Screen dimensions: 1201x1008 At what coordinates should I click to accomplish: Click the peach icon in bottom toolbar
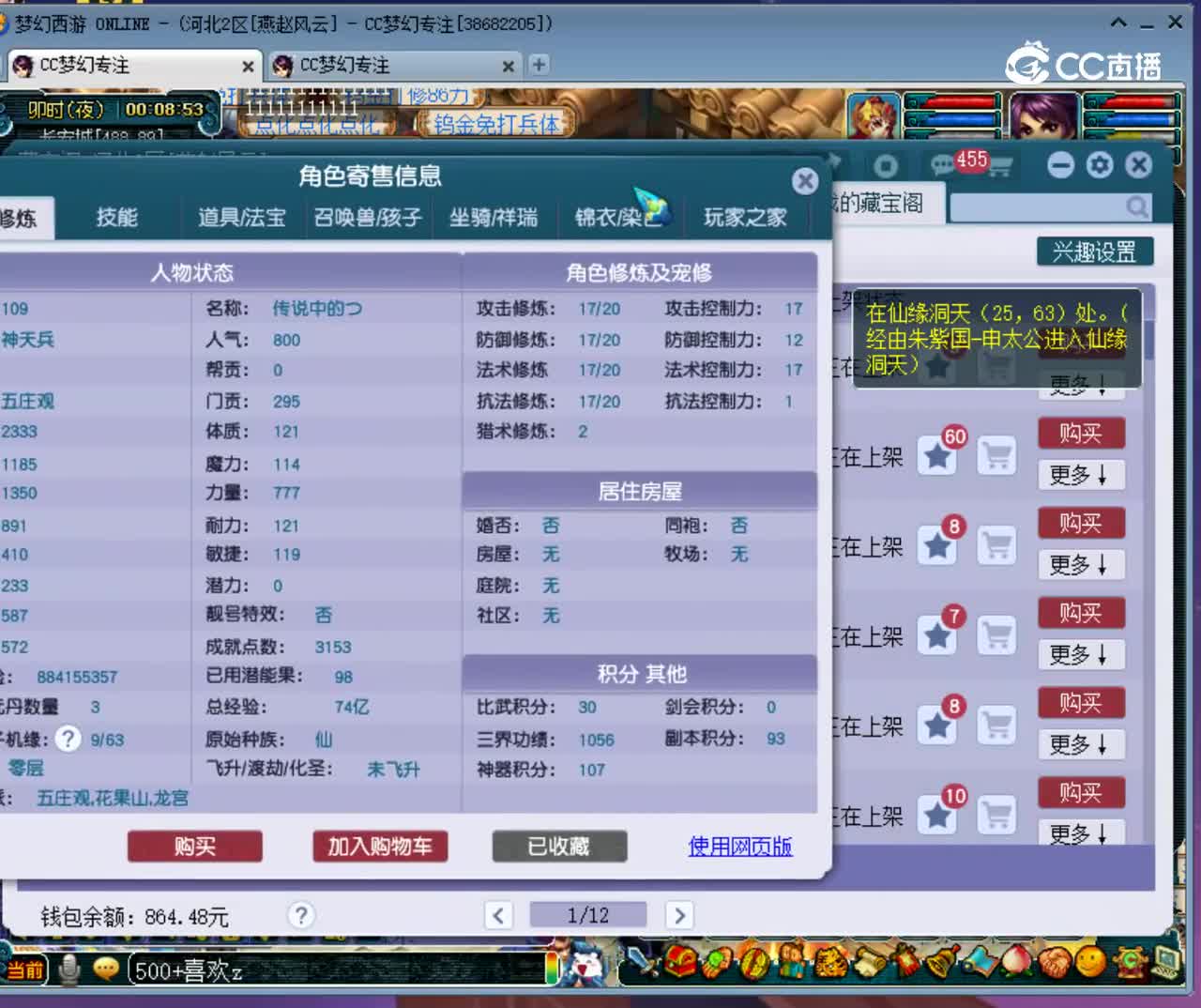[1018, 962]
